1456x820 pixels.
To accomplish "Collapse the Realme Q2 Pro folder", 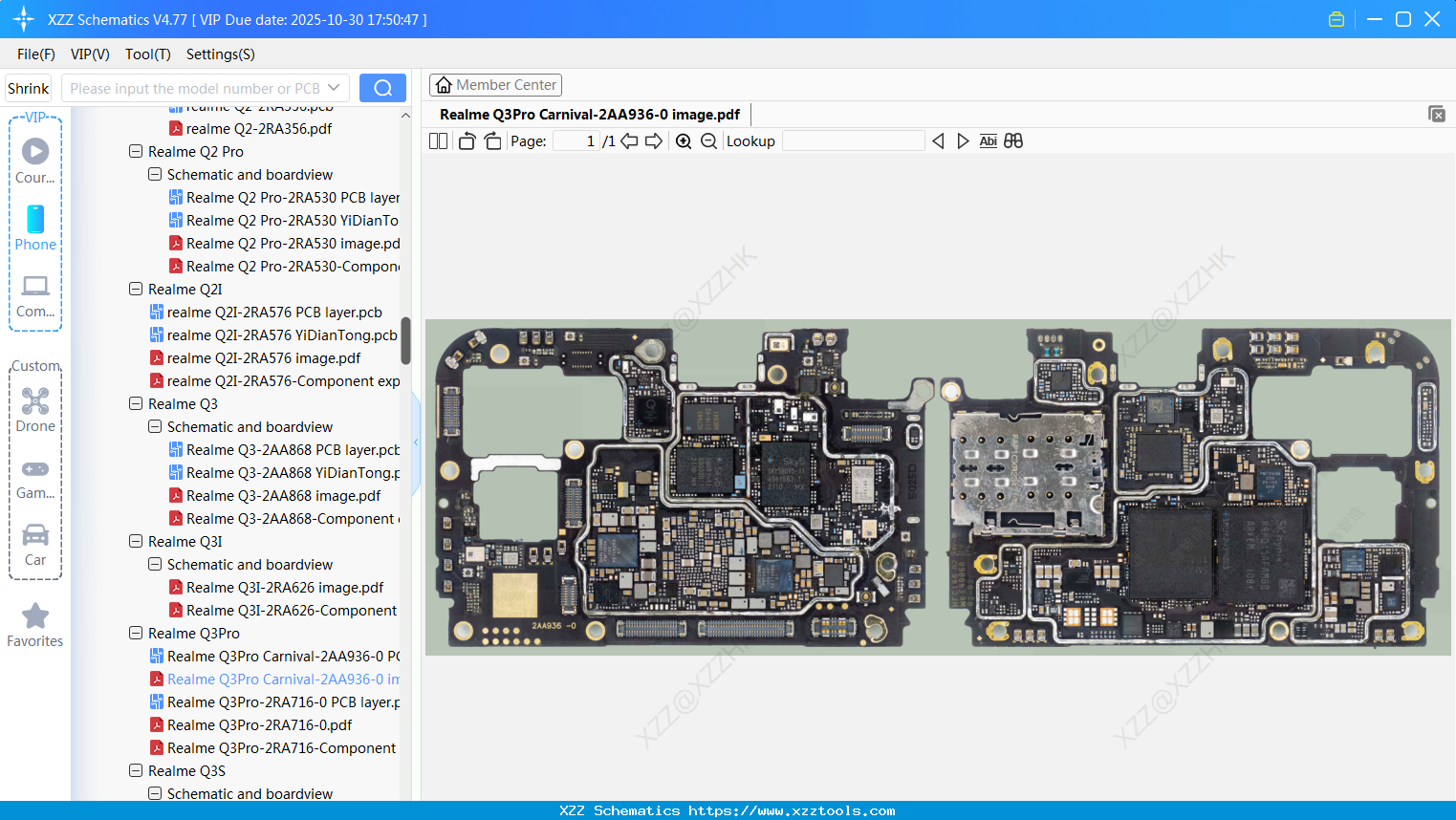I will point(136,152).
